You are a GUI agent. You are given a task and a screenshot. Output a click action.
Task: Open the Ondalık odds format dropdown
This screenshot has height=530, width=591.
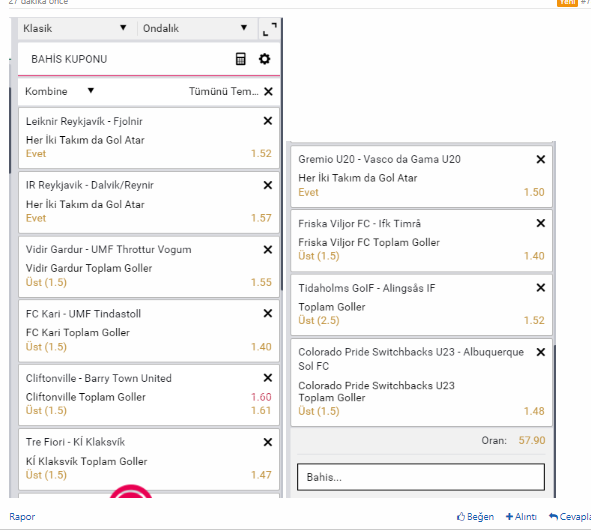195,28
